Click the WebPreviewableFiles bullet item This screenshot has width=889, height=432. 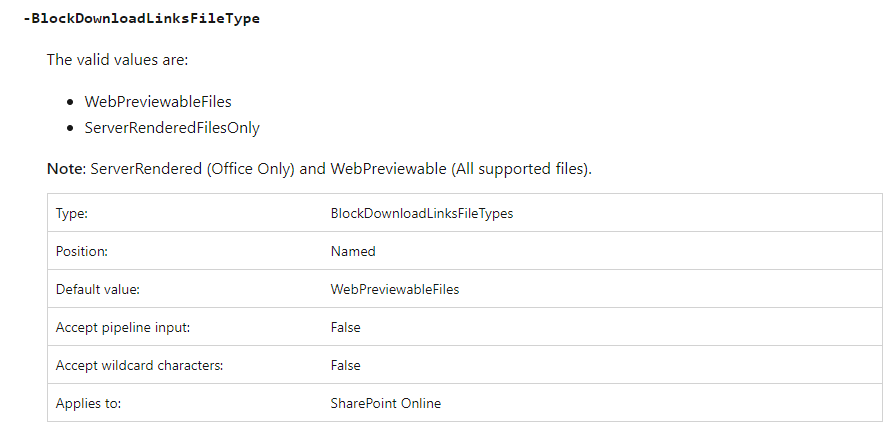(158, 101)
